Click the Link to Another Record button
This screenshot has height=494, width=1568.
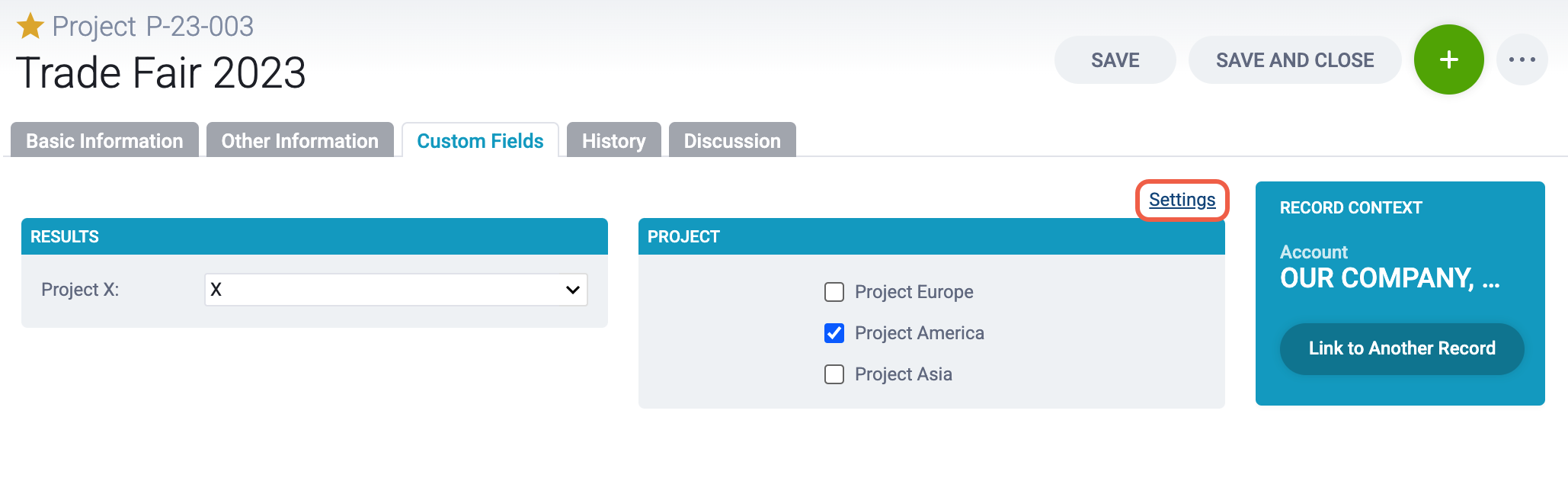1402,348
